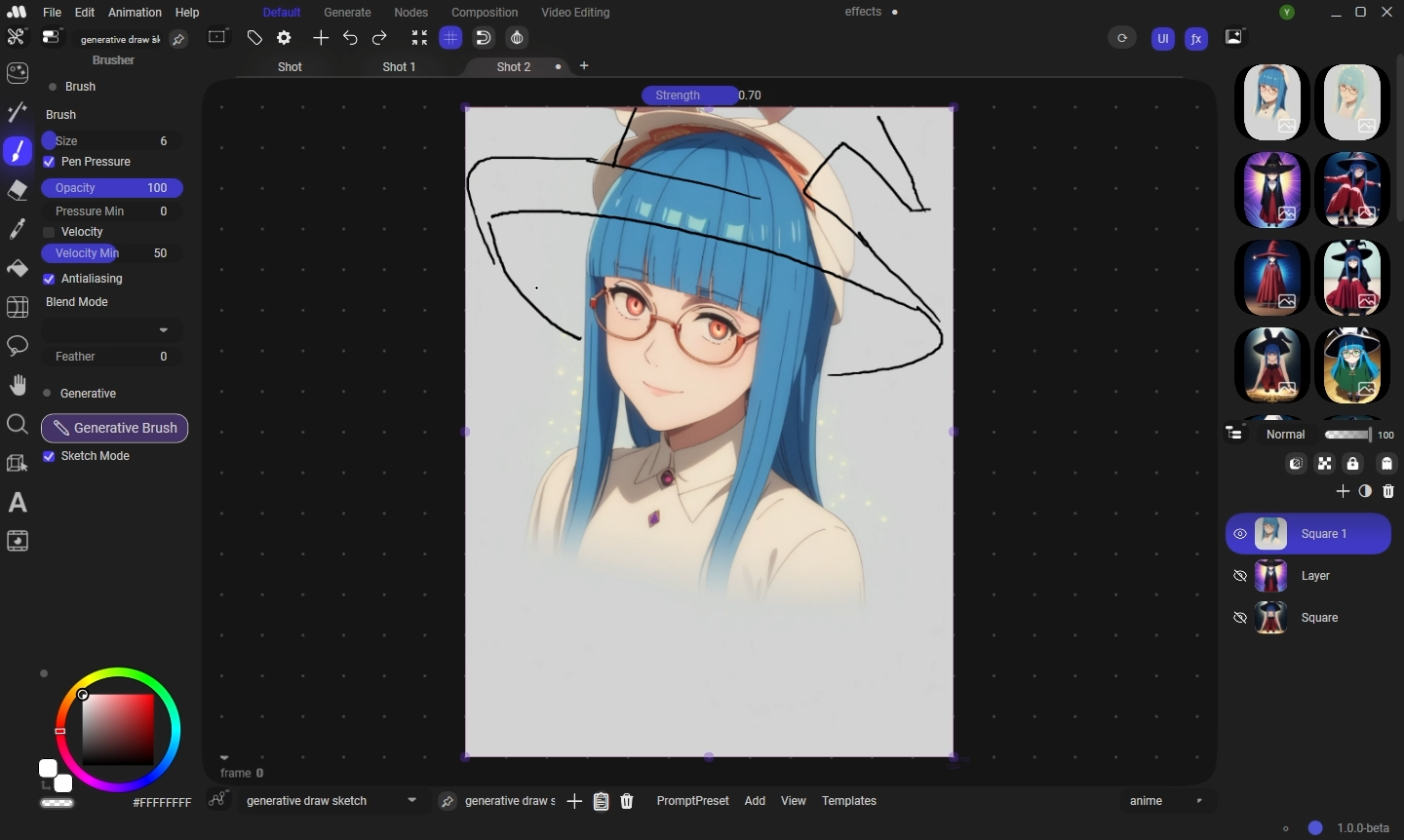
Task: Open the Blend Mode dropdown
Action: tap(111, 329)
